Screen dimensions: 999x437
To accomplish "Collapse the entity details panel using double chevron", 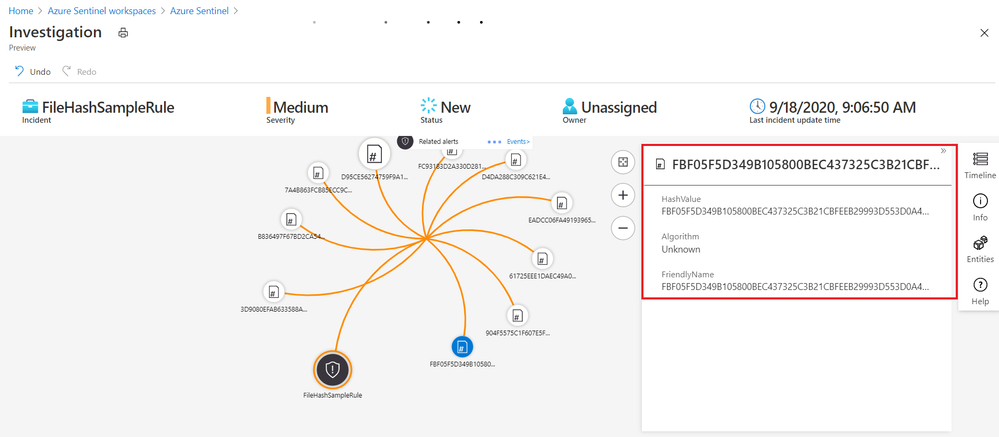I will click(x=944, y=150).
